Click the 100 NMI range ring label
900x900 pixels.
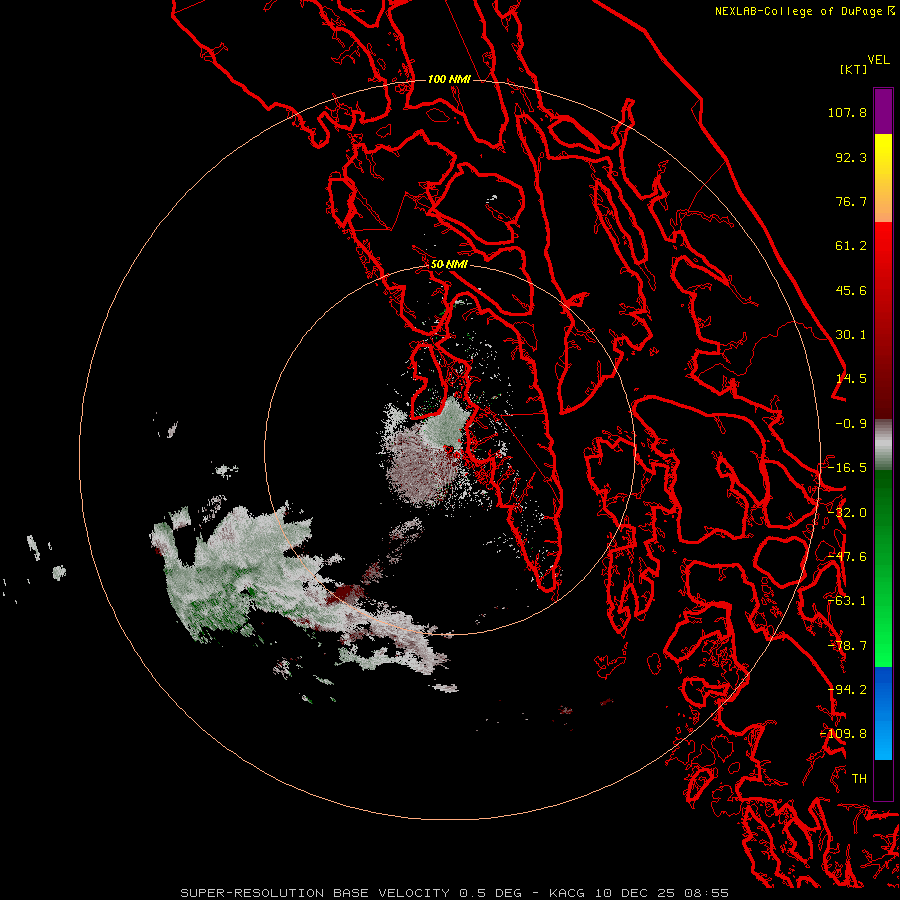449,79
